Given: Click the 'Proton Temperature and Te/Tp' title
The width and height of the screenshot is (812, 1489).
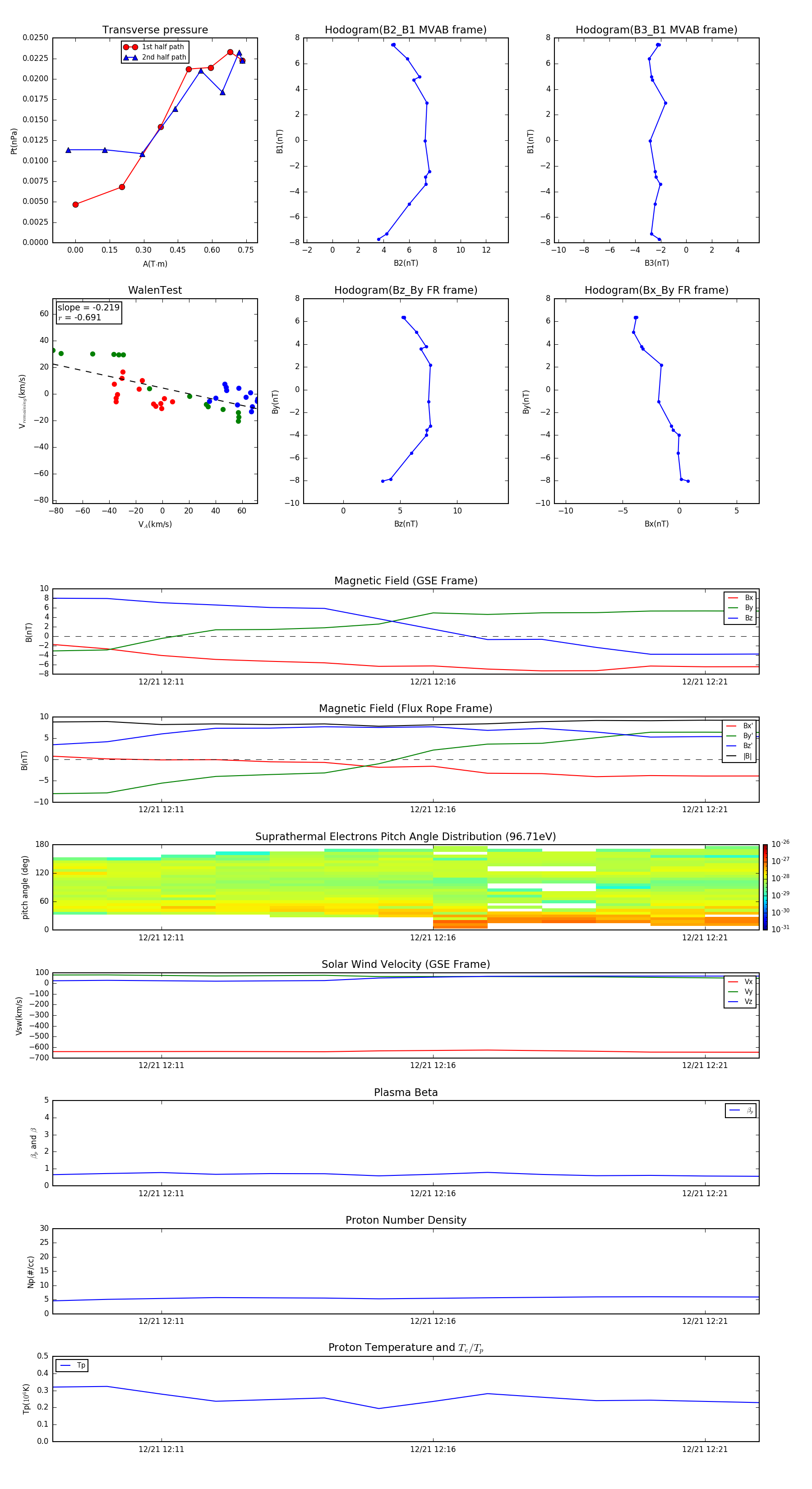Looking at the screenshot, I should (x=406, y=1347).
